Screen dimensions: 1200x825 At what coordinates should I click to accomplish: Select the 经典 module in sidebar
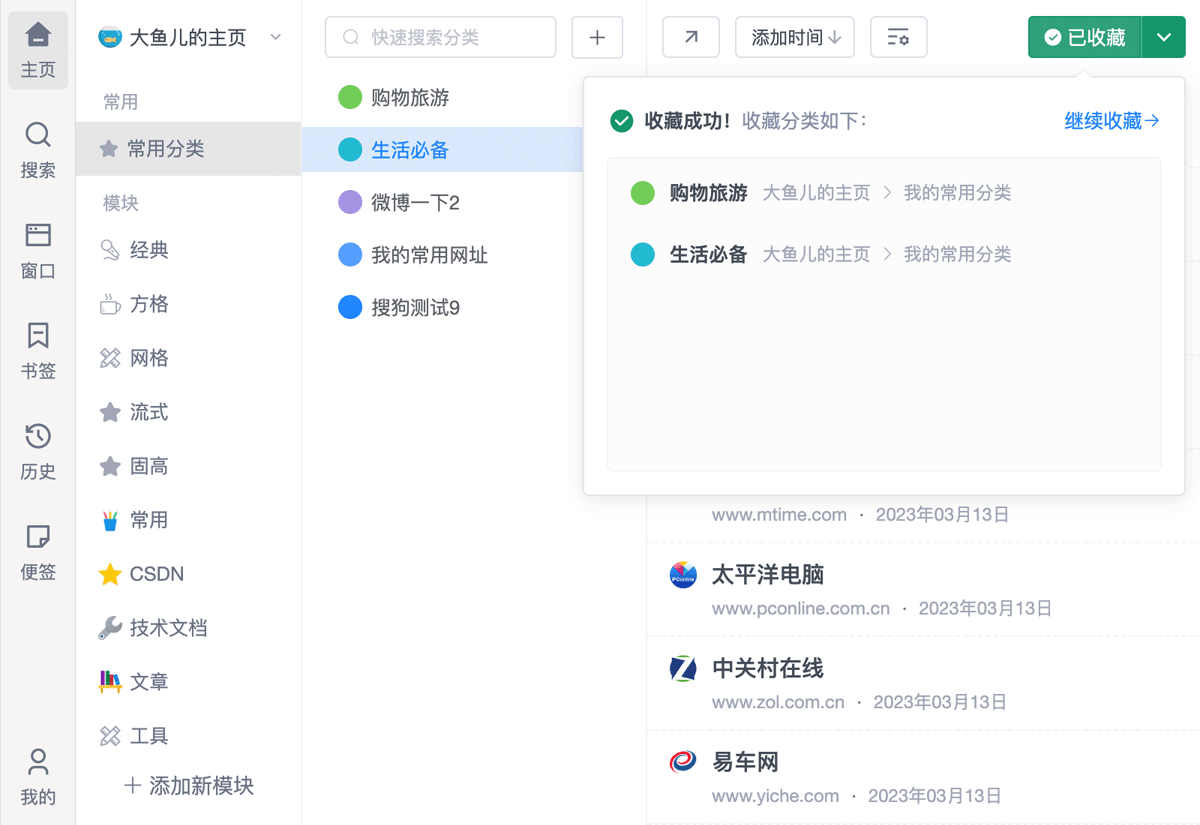pos(188,250)
